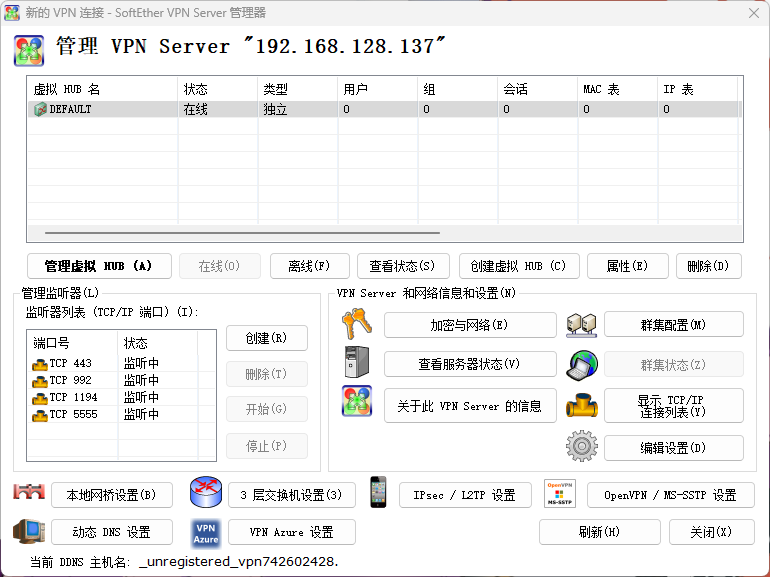This screenshot has height=577, width=770.
Task: Click 独立 type cell of DEFAULT
Action: tap(275, 110)
